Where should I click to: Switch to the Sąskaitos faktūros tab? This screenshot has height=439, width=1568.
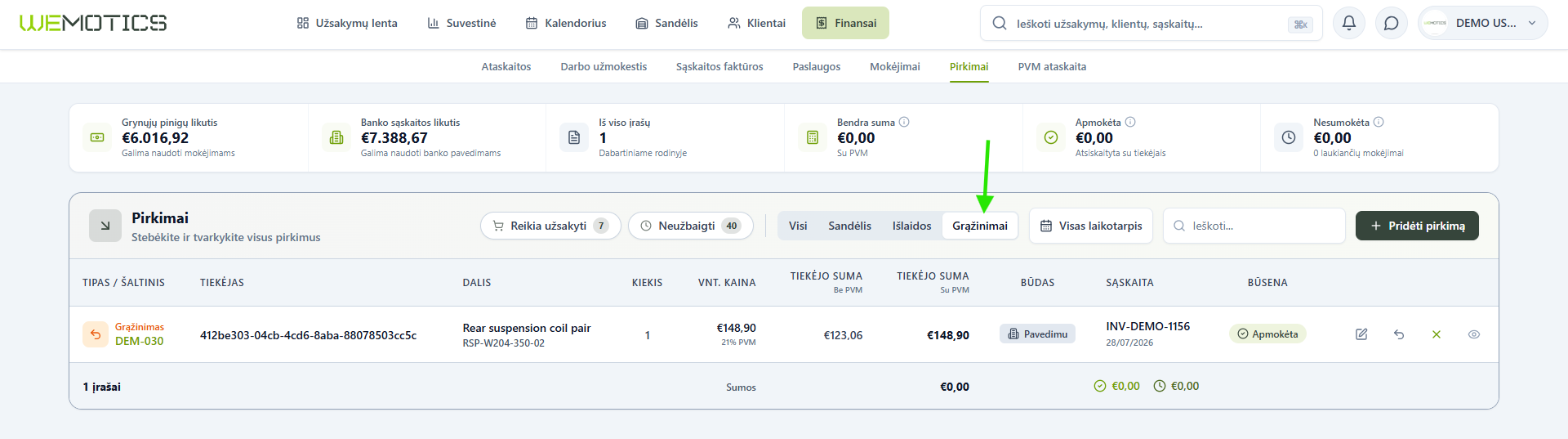coord(719,67)
